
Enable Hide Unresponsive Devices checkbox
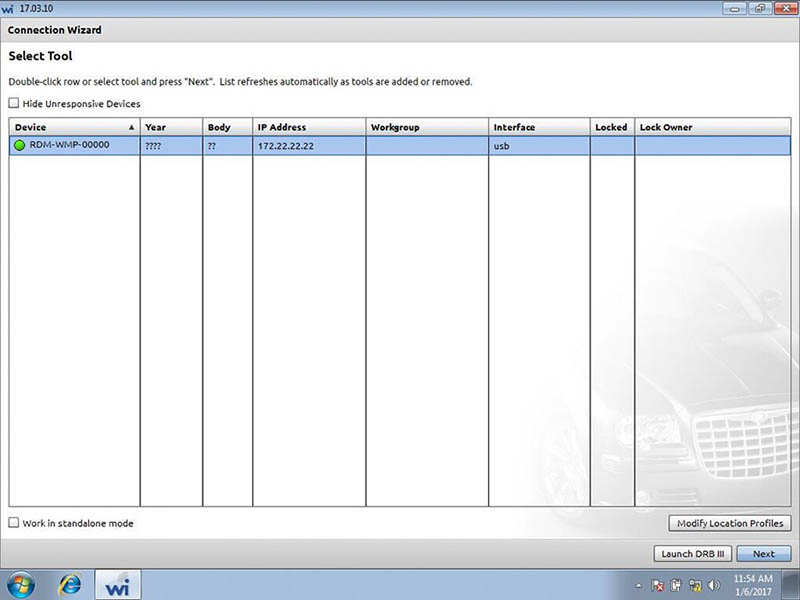coord(14,103)
